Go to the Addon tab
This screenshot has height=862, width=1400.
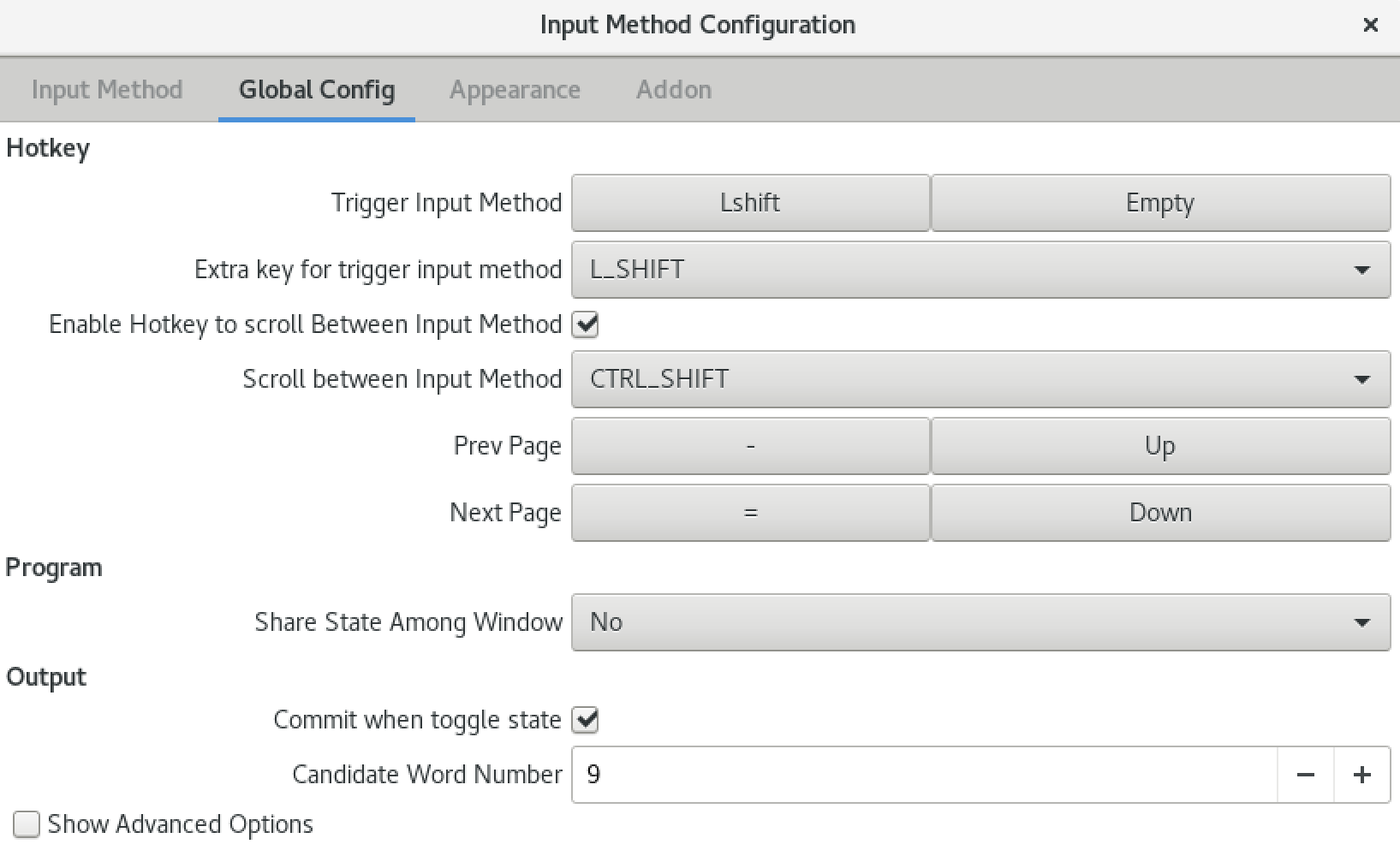[674, 90]
